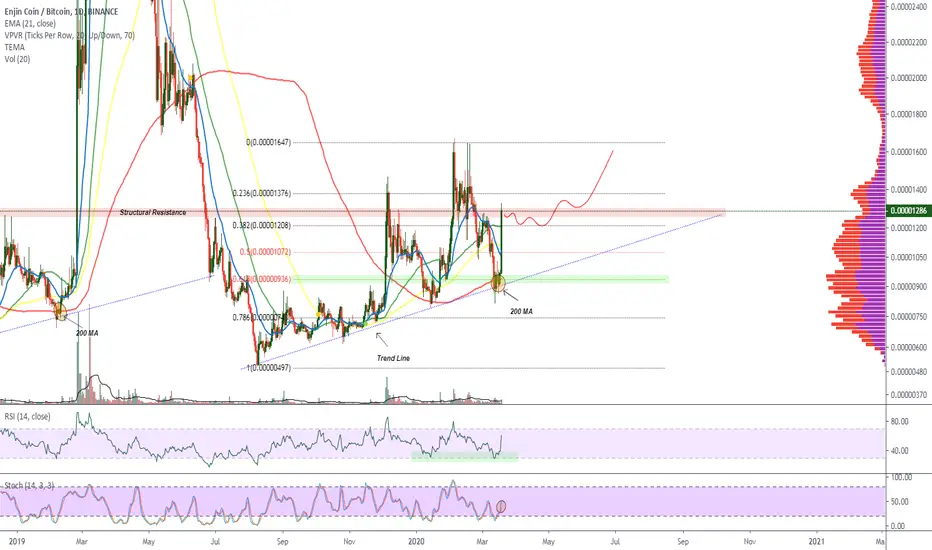Select the orange circle marker on early-2019 200 MA
The height and width of the screenshot is (550, 932).
point(59,311)
